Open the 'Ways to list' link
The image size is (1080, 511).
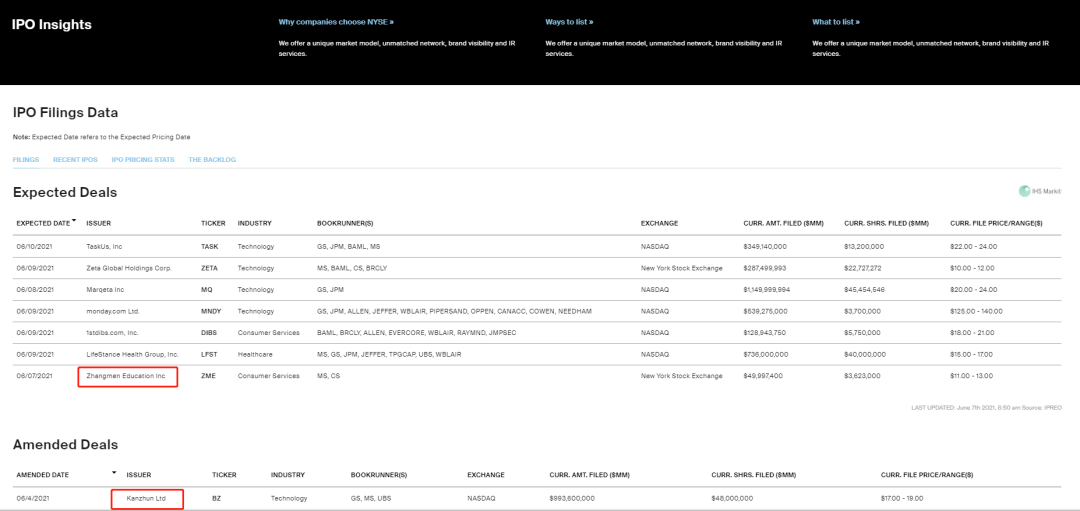[569, 22]
